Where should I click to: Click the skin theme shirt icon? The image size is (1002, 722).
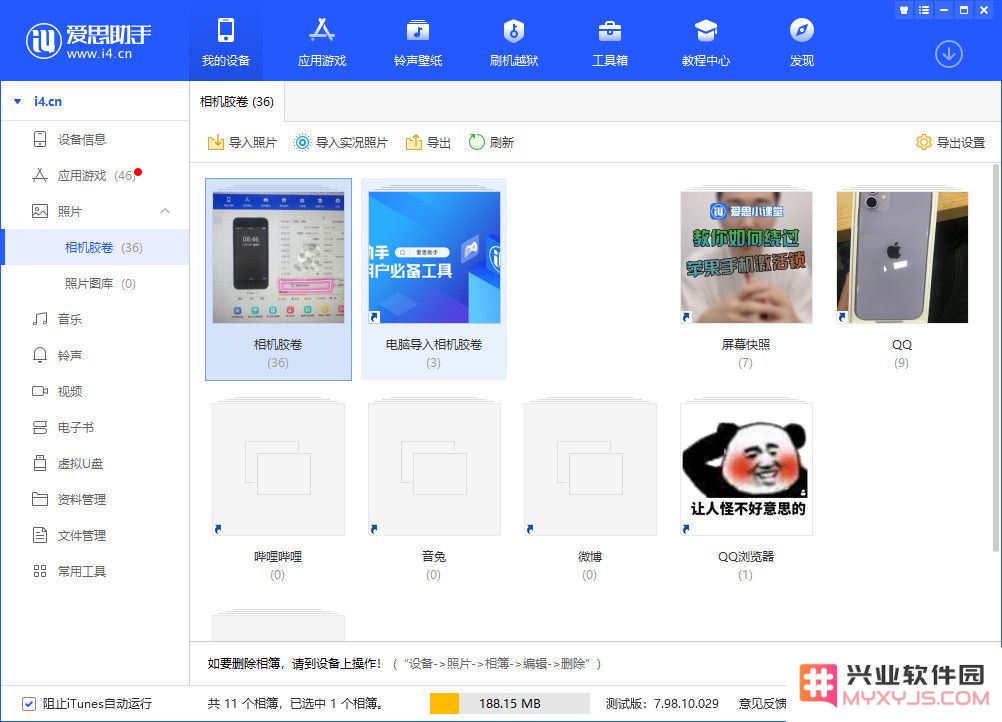coord(904,10)
